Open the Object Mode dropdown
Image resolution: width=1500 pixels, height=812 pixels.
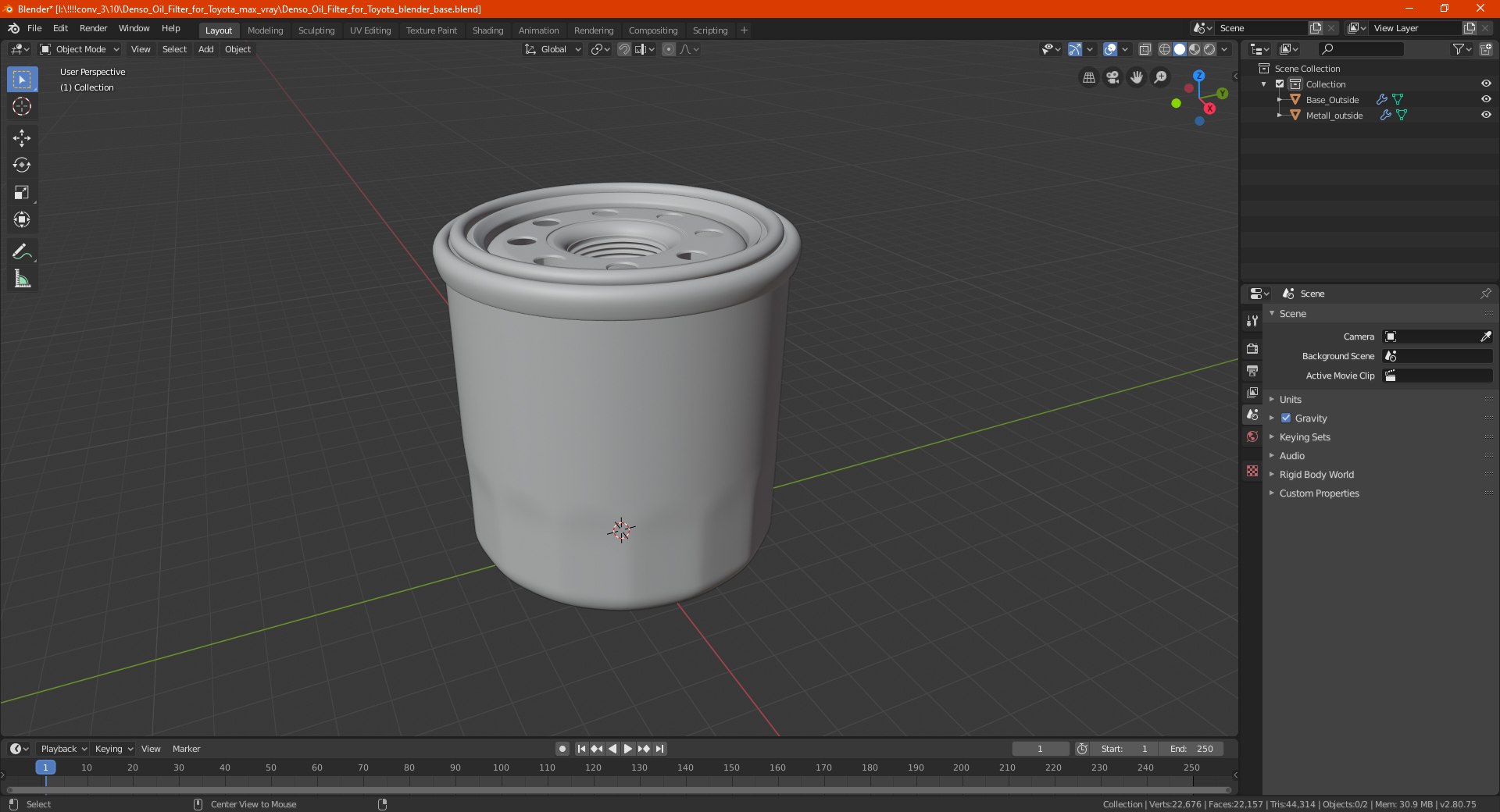(80, 49)
